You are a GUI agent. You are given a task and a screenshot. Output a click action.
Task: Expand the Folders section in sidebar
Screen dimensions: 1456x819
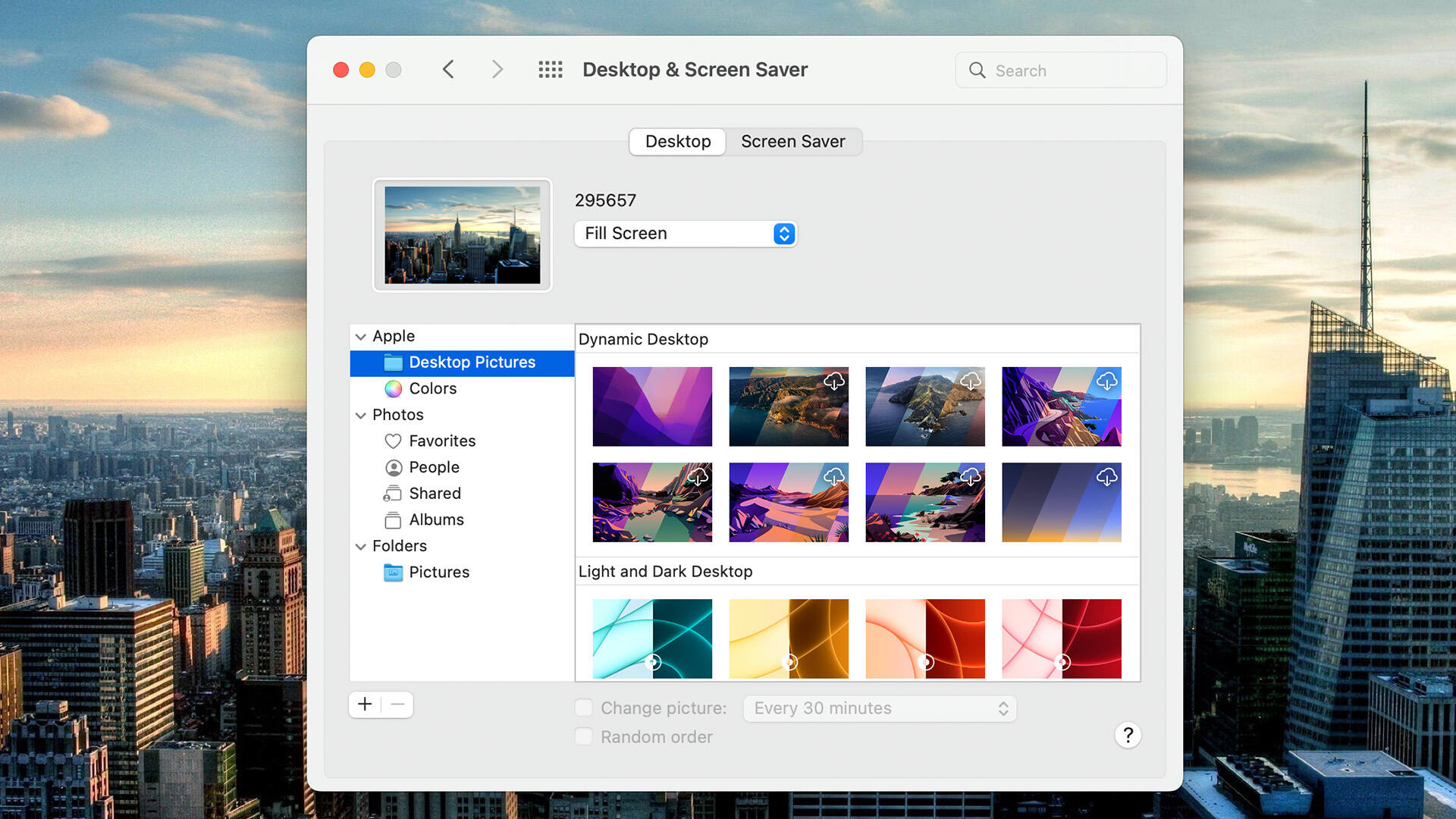(362, 545)
